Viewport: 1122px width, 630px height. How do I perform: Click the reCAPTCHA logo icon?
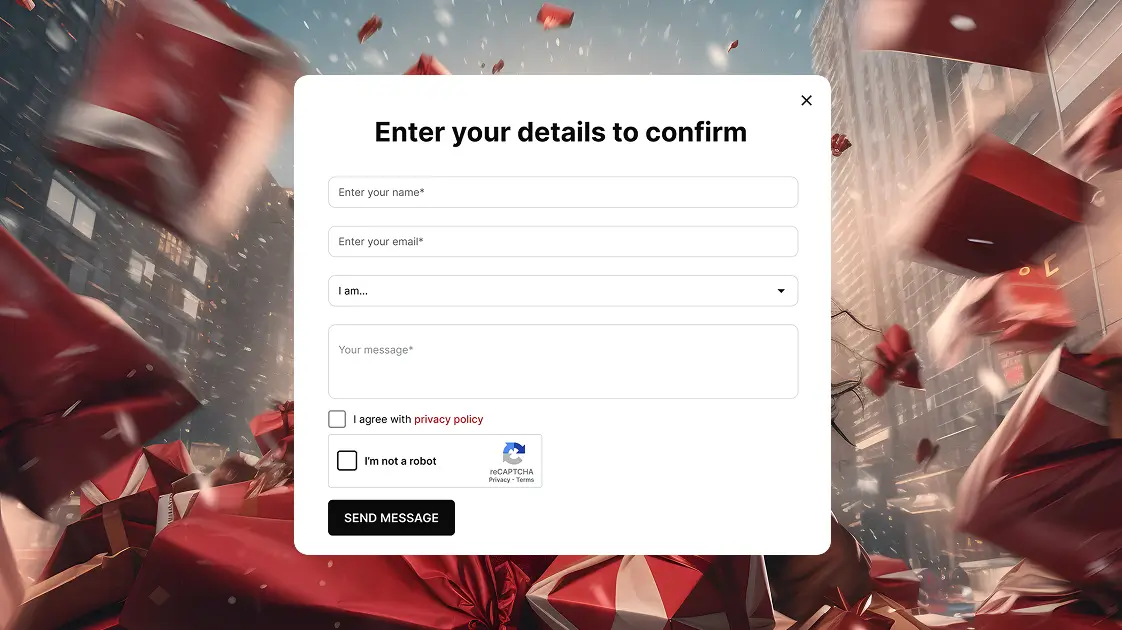pos(514,454)
